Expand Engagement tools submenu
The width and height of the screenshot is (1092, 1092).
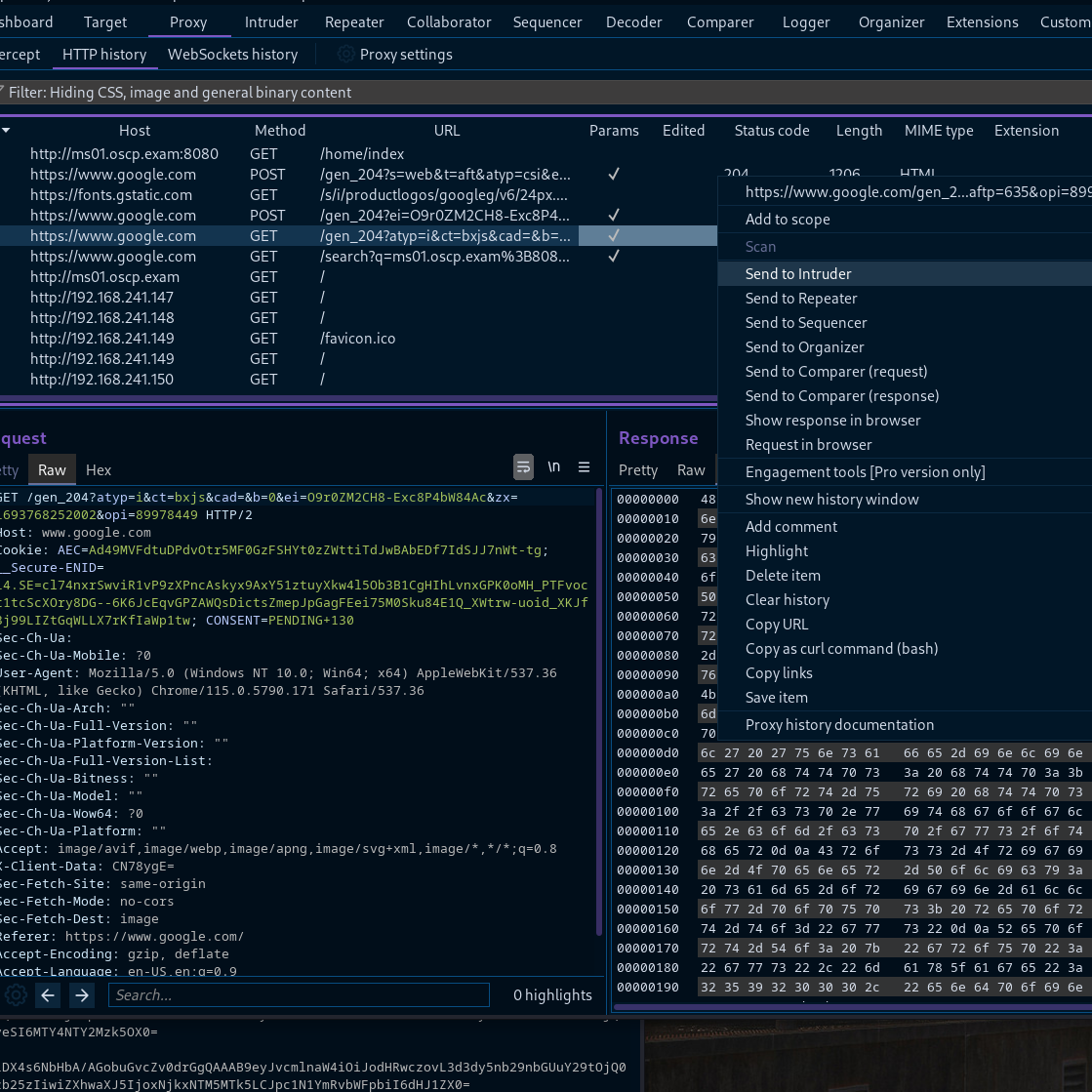coord(865,472)
